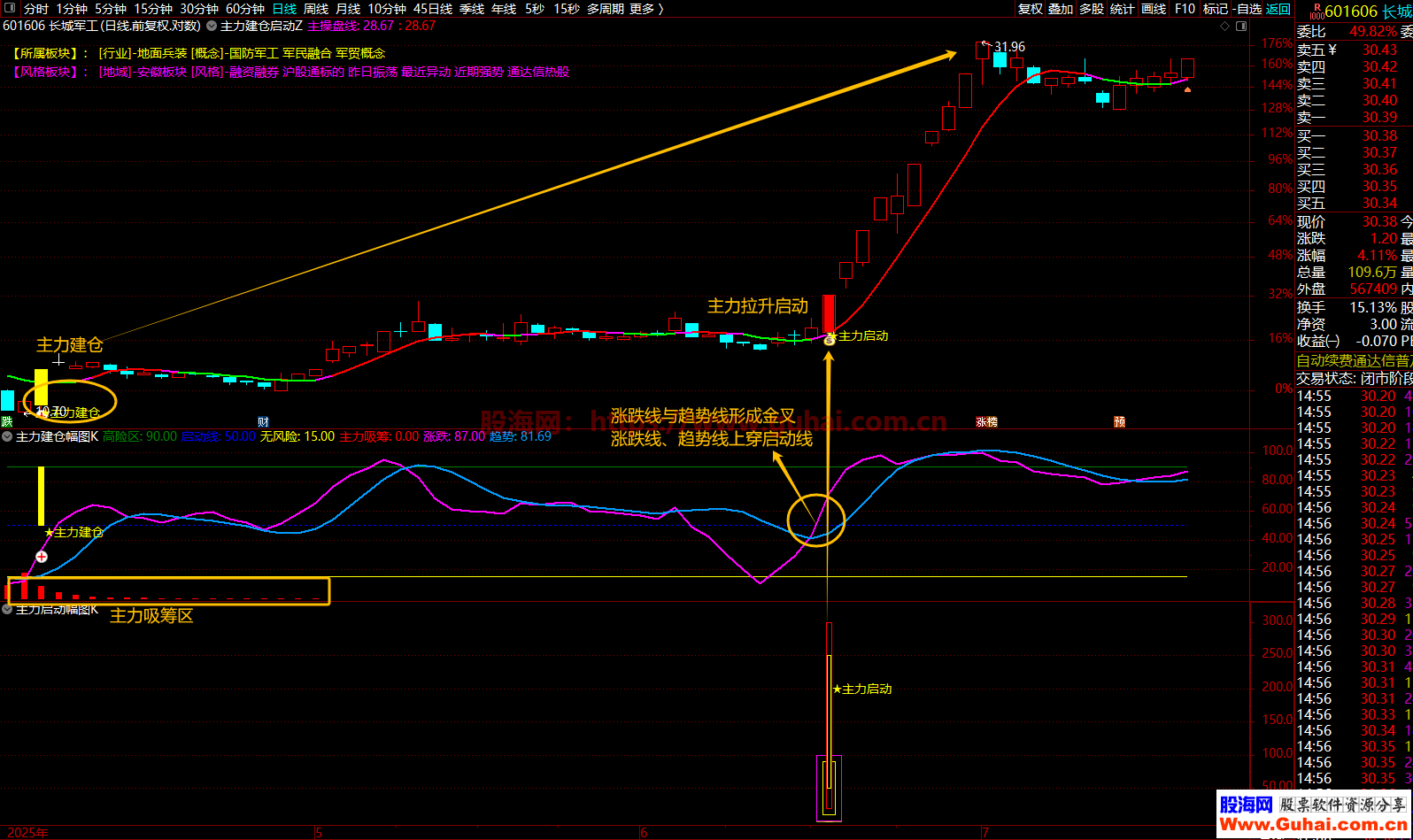Select the 30分钟 period tab
Screen dimensions: 1413x840
199,9
